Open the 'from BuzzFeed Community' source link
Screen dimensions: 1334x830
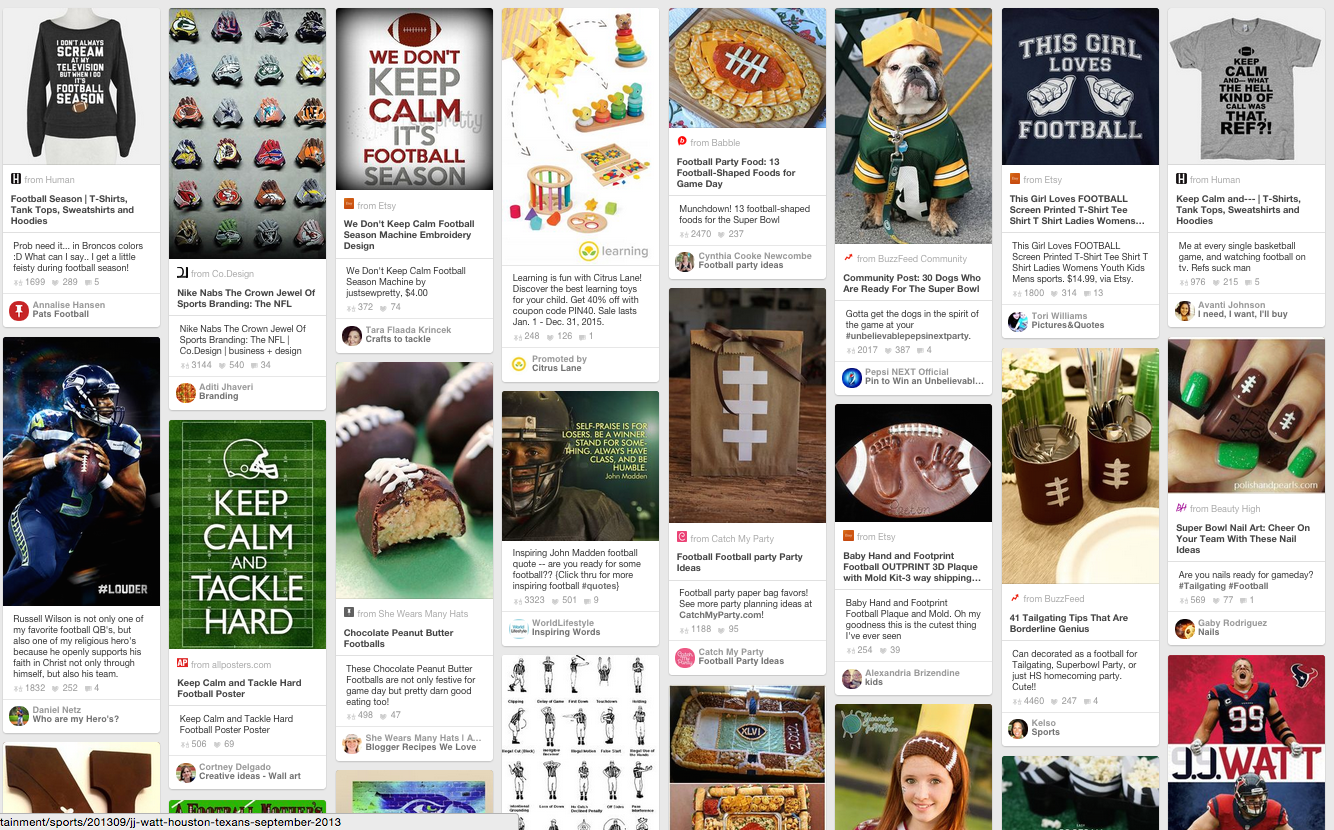[905, 259]
